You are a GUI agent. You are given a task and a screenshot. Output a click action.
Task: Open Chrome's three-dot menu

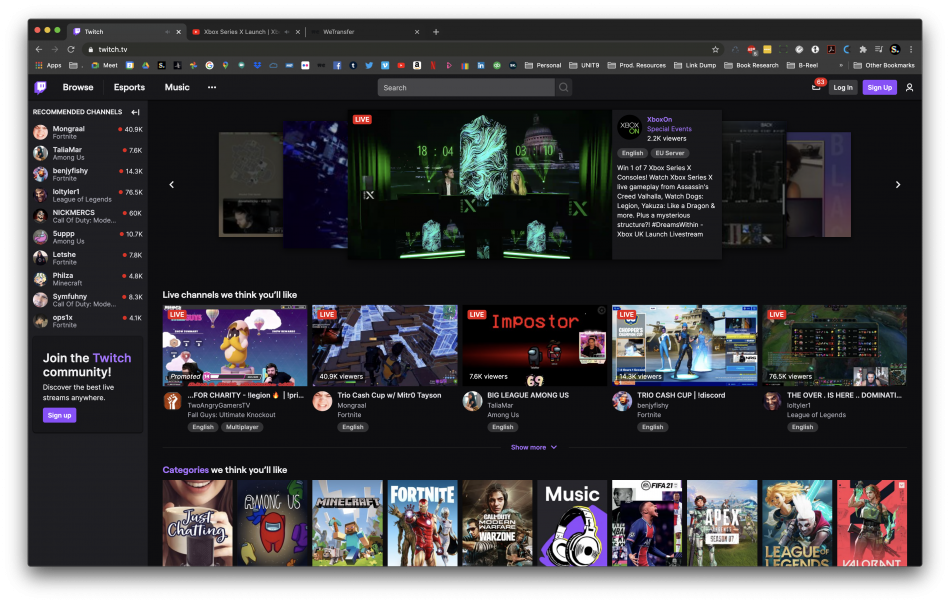click(x=911, y=49)
